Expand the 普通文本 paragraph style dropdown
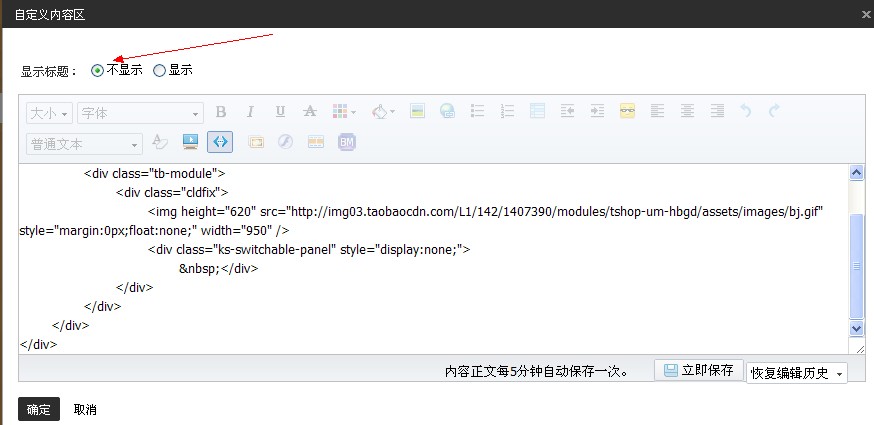The image size is (874, 425). click(84, 144)
